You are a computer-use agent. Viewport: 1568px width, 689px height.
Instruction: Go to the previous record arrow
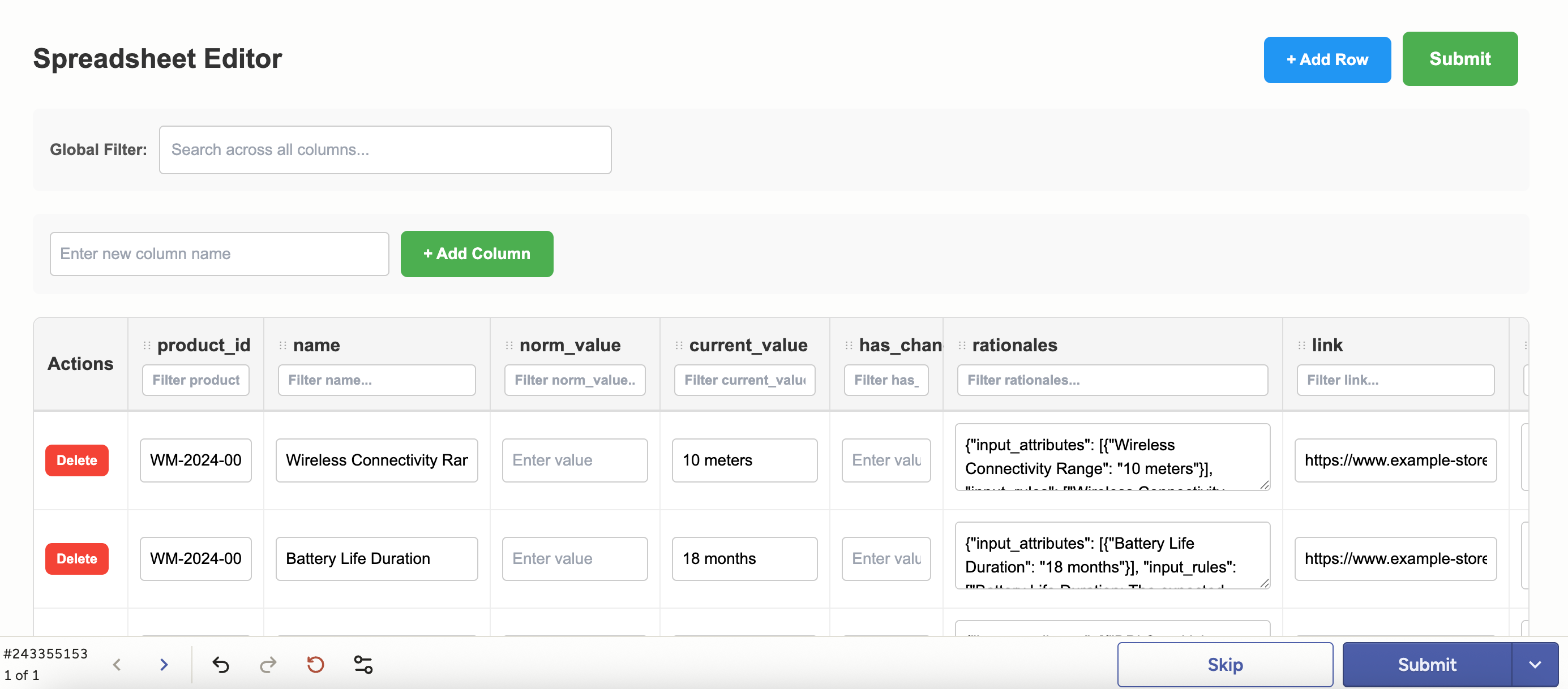tap(117, 664)
